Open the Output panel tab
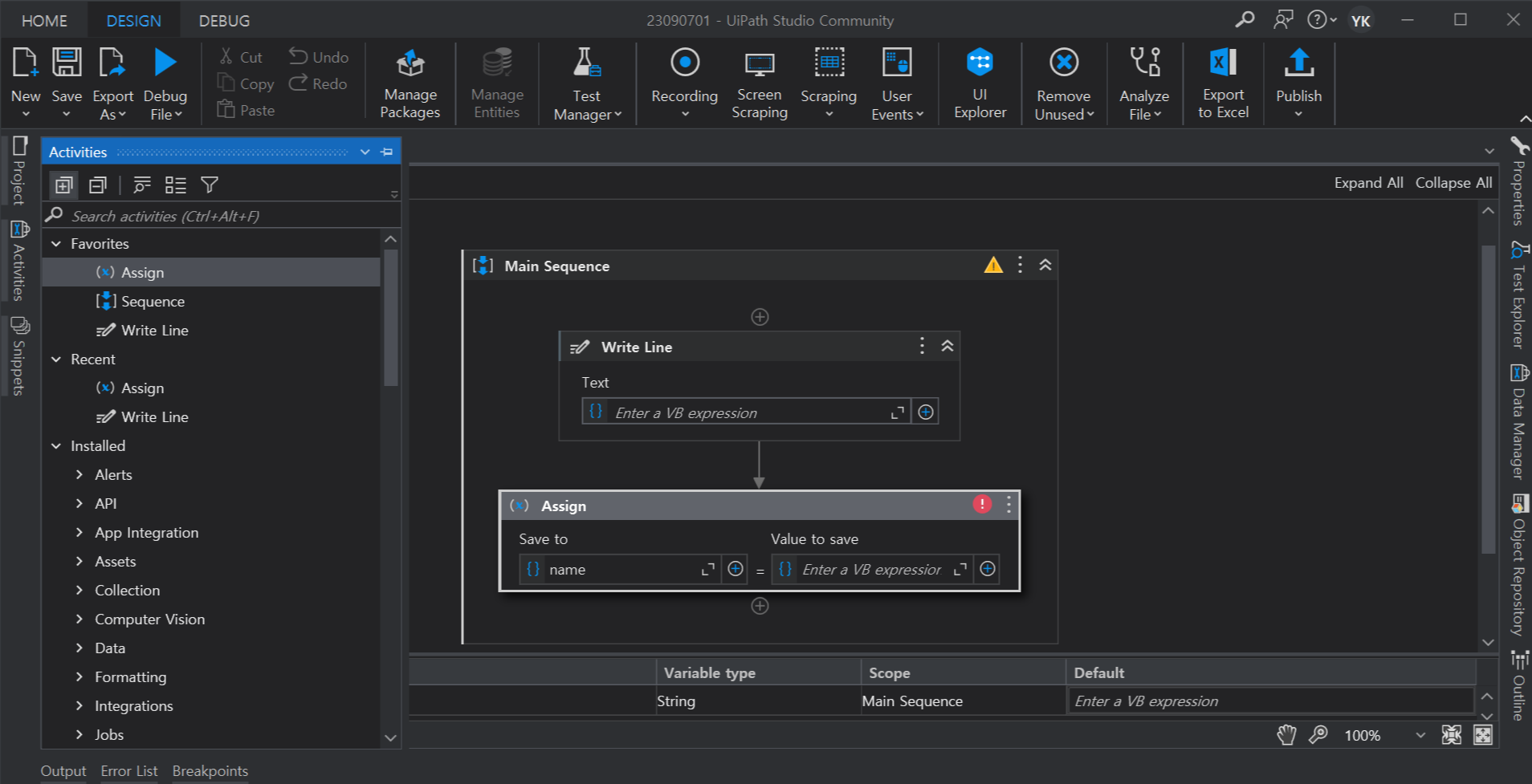The width and height of the screenshot is (1532, 784). pyautogui.click(x=63, y=771)
